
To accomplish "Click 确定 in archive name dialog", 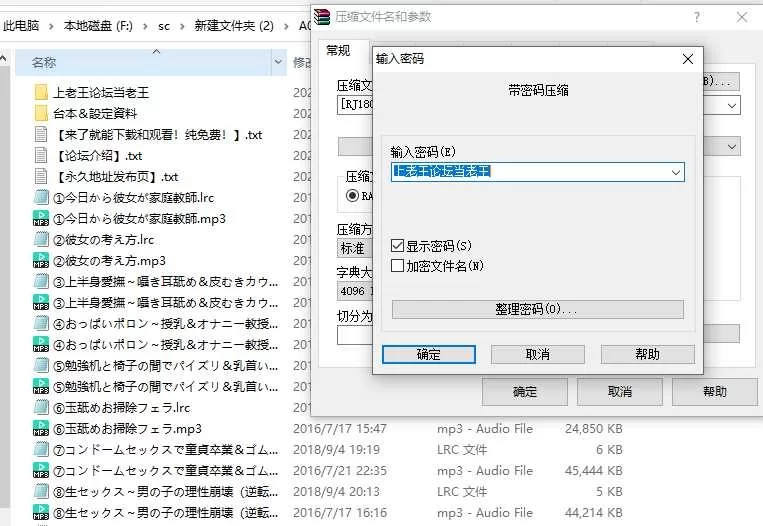I will [525, 392].
